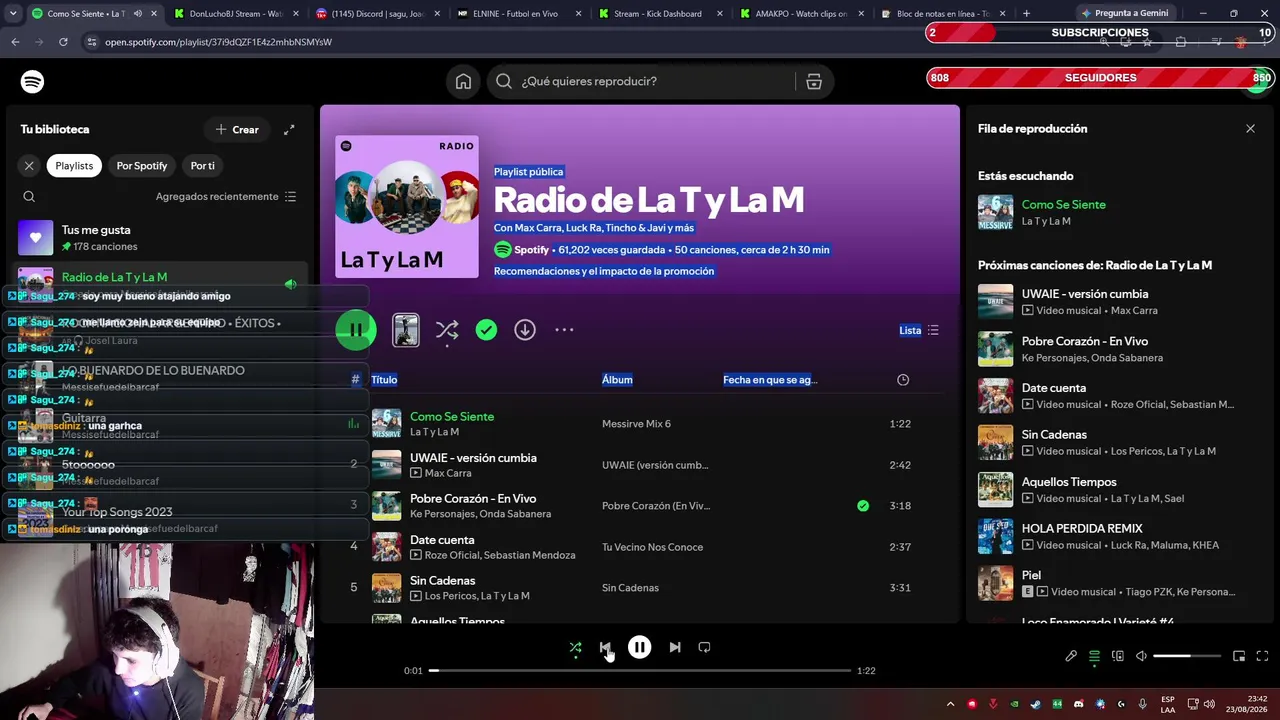Viewport: 1280px width, 720px height.
Task: Switch to the Discord browser tab
Action: tap(376, 14)
